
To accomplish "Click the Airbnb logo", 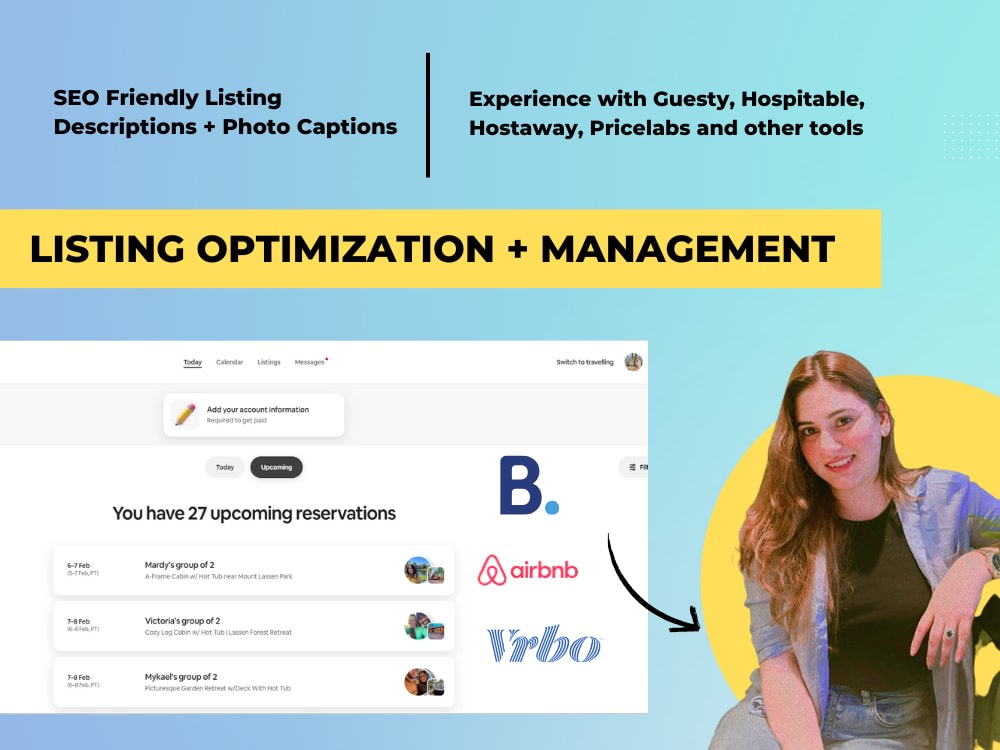I will pos(527,570).
